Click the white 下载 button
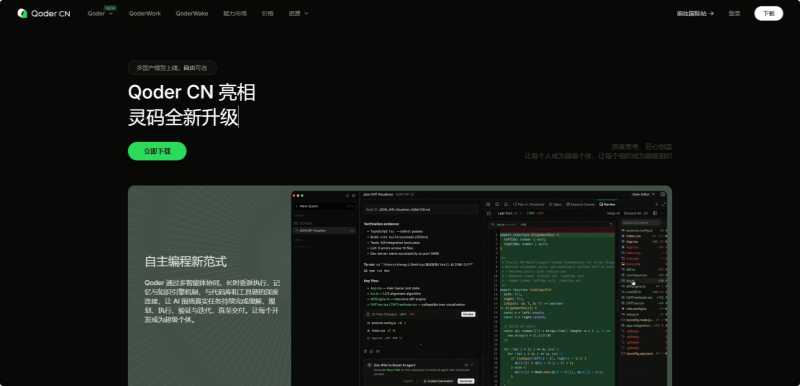Screen dimensions: 800x386 [768, 14]
